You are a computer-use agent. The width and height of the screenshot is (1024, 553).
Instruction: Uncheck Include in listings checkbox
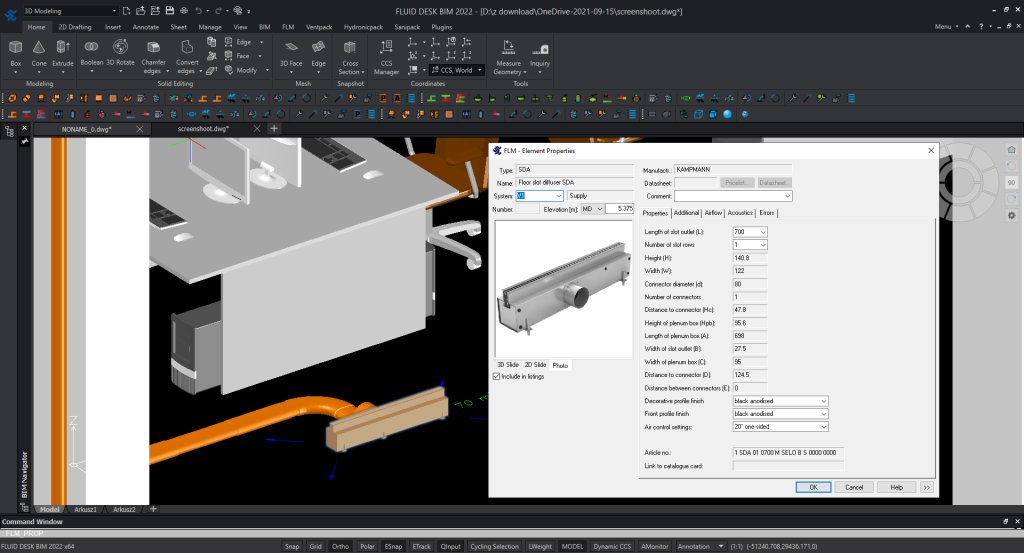point(498,376)
